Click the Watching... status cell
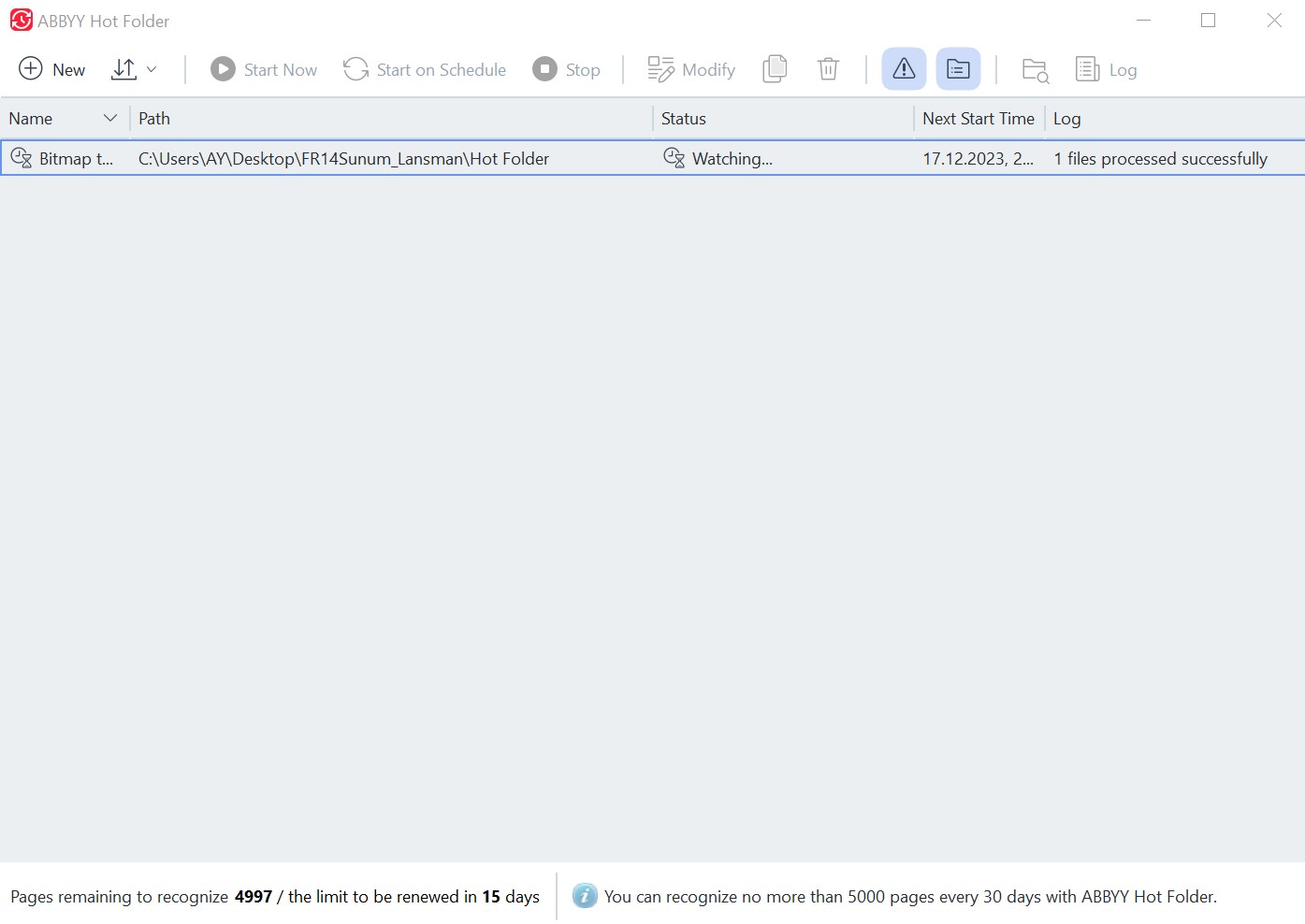 coord(732,159)
